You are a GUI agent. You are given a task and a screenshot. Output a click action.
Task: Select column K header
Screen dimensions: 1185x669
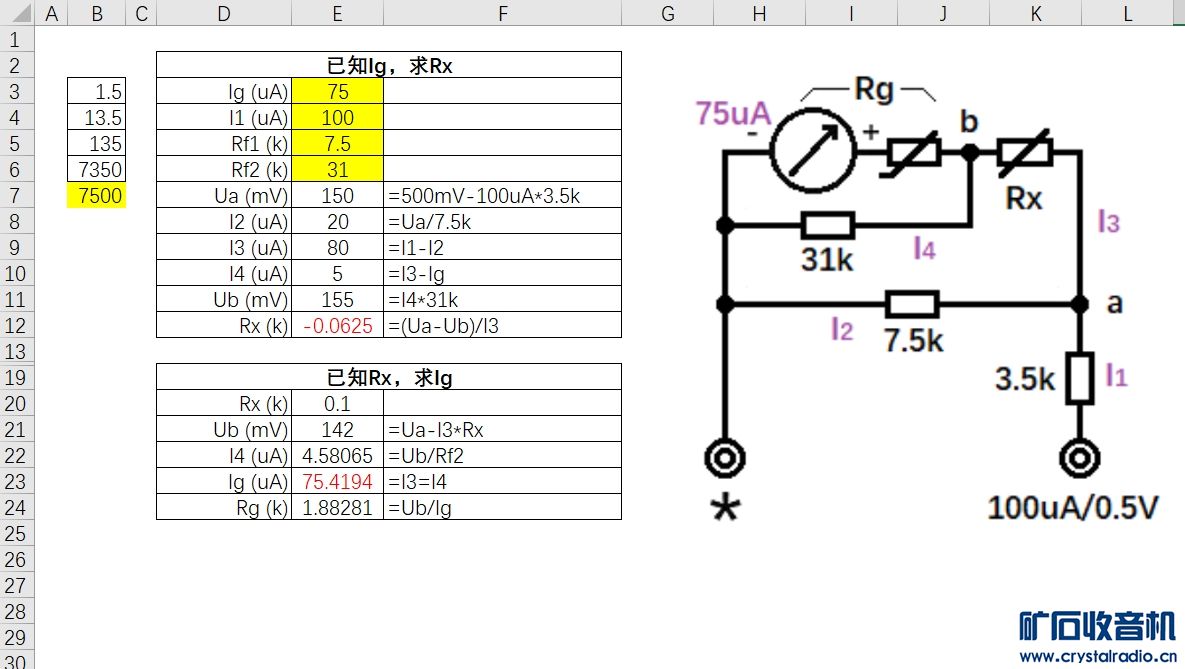[1035, 13]
